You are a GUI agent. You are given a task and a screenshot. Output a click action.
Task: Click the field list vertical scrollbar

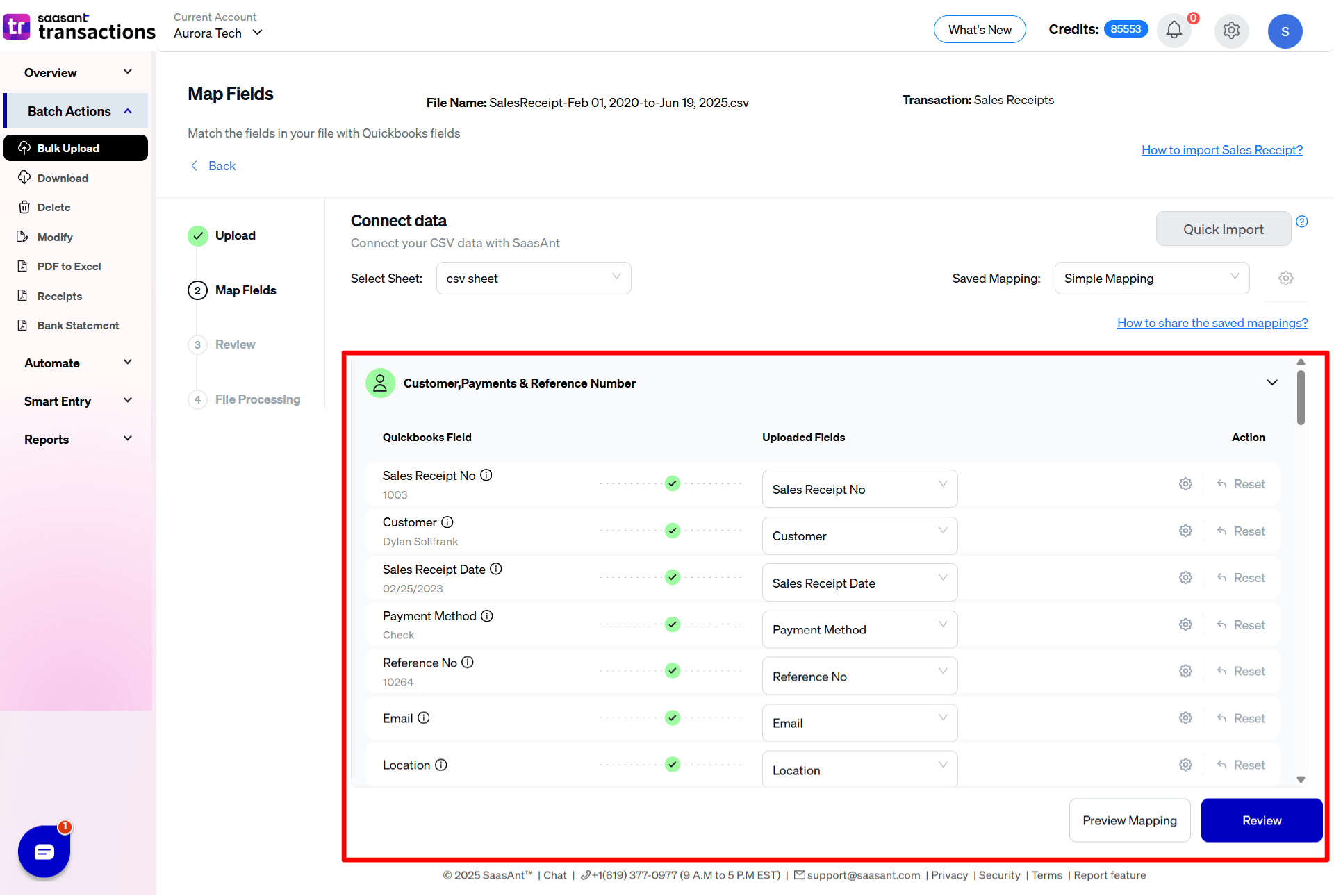tap(1301, 397)
